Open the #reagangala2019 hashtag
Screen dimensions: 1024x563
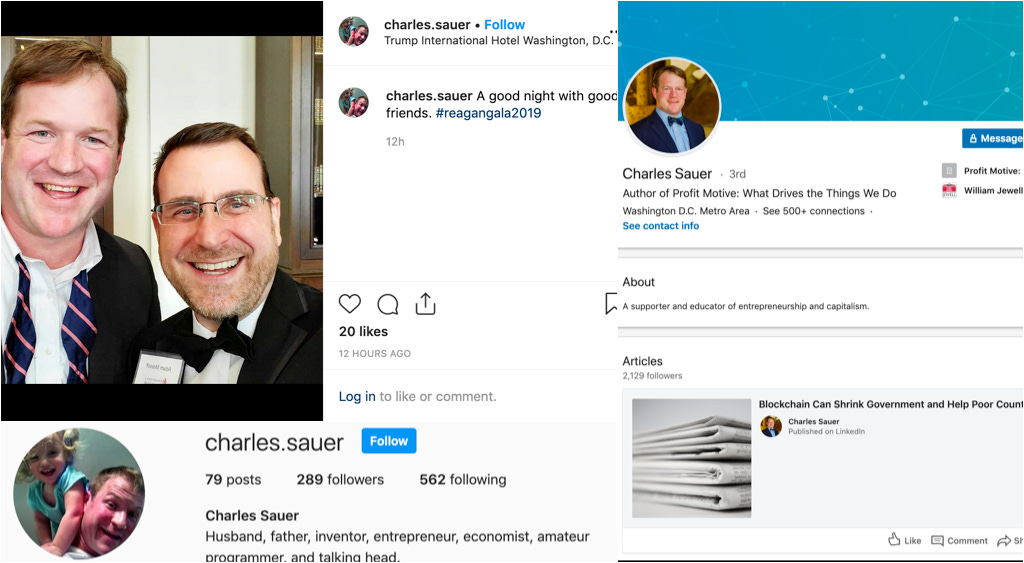click(488, 113)
